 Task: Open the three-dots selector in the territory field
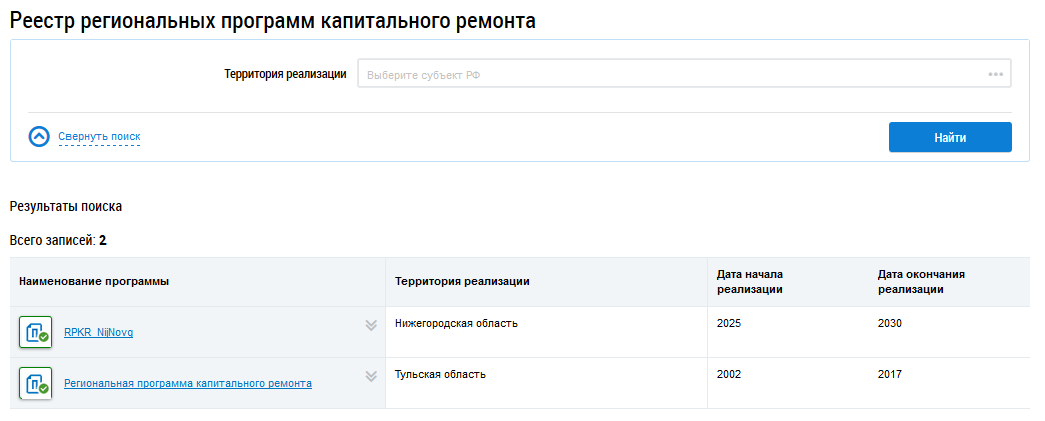click(x=995, y=74)
